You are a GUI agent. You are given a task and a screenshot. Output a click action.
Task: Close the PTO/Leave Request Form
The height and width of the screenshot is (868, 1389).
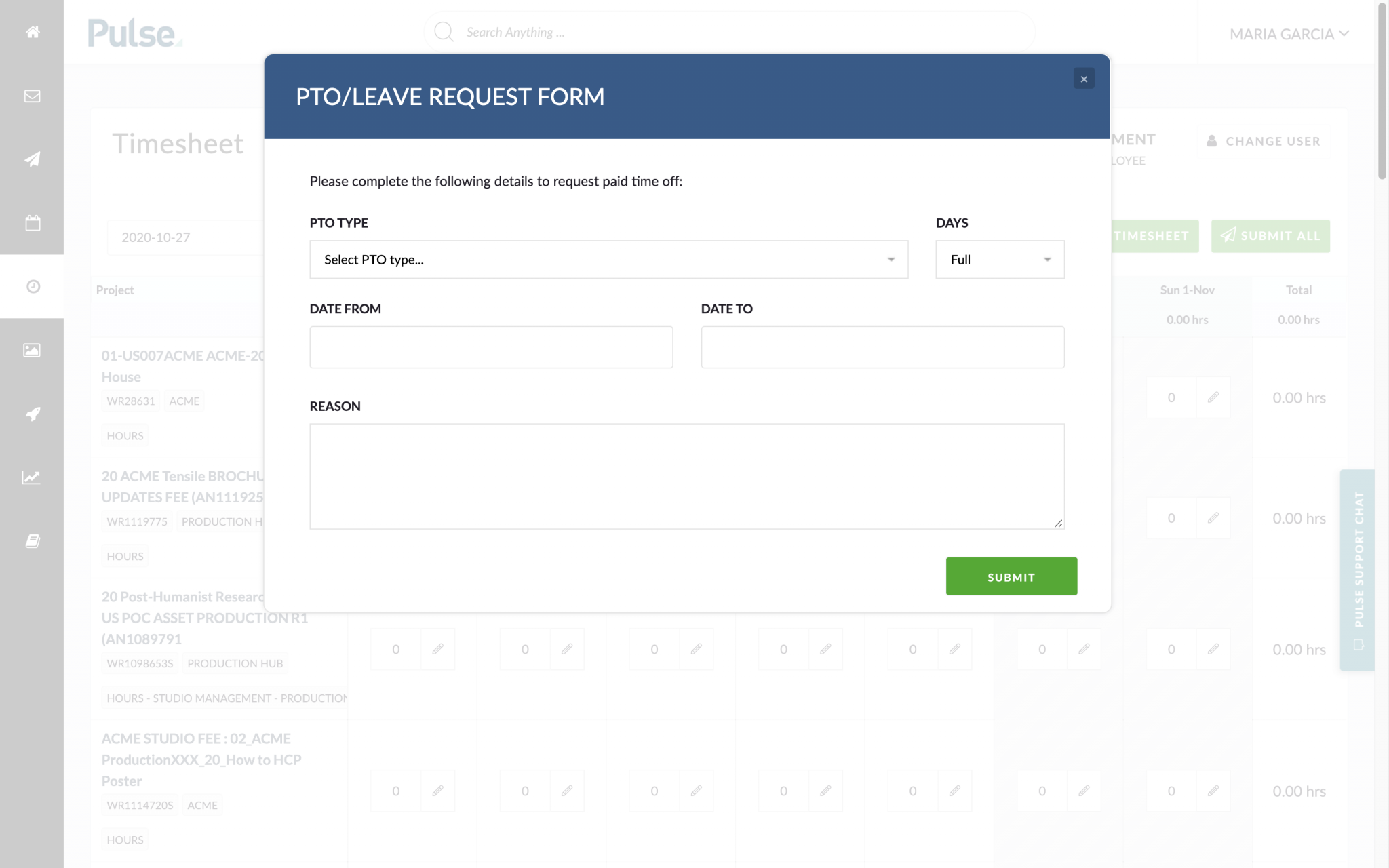tap(1084, 79)
